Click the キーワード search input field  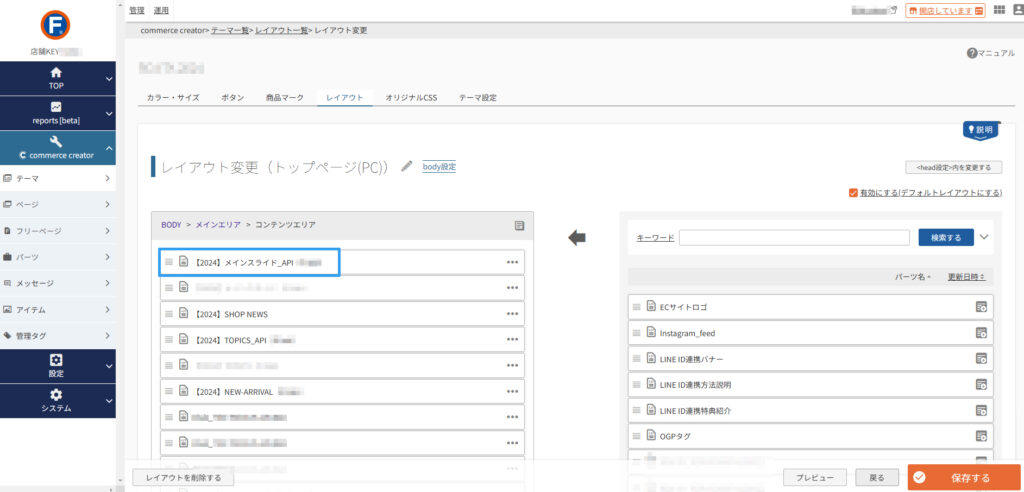[x=793, y=238]
